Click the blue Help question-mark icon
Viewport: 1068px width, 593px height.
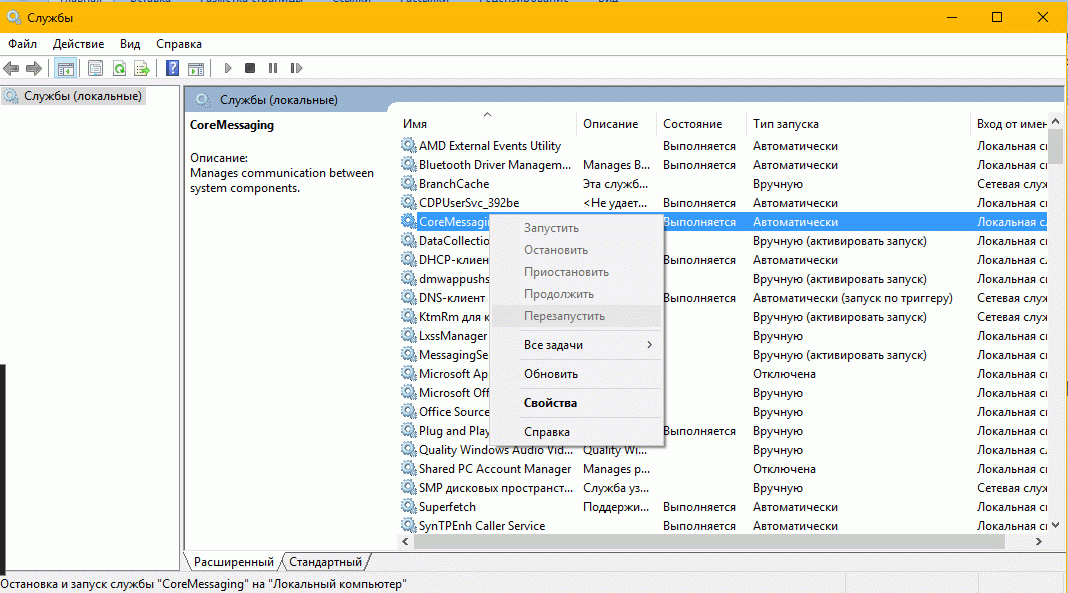(172, 68)
